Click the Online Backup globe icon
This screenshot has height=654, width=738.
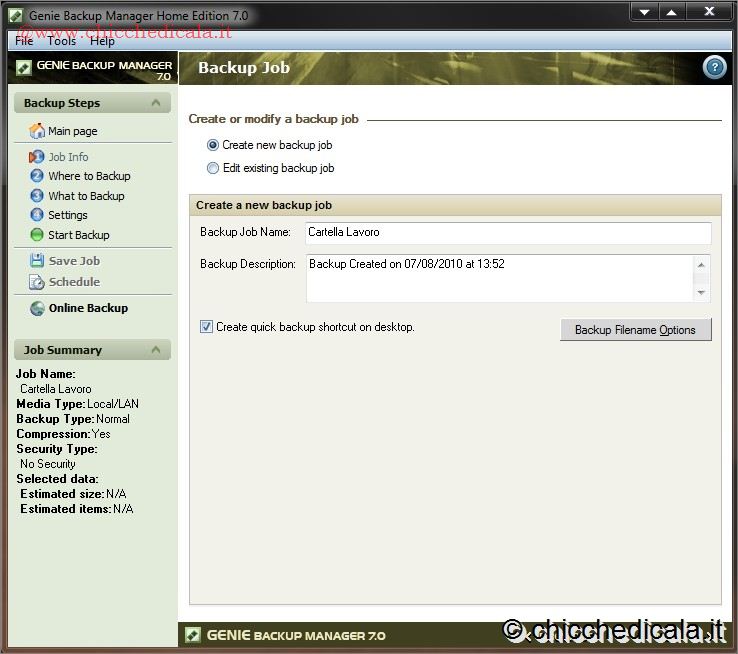coord(37,308)
